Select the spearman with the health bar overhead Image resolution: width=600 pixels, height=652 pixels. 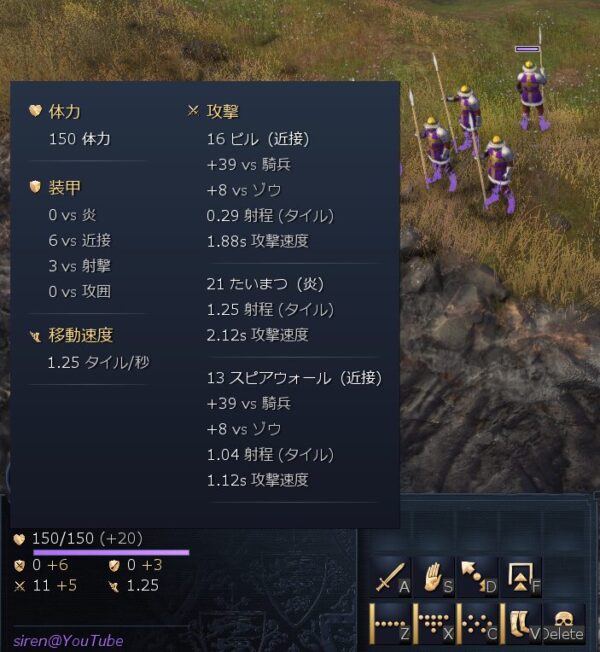[531, 94]
